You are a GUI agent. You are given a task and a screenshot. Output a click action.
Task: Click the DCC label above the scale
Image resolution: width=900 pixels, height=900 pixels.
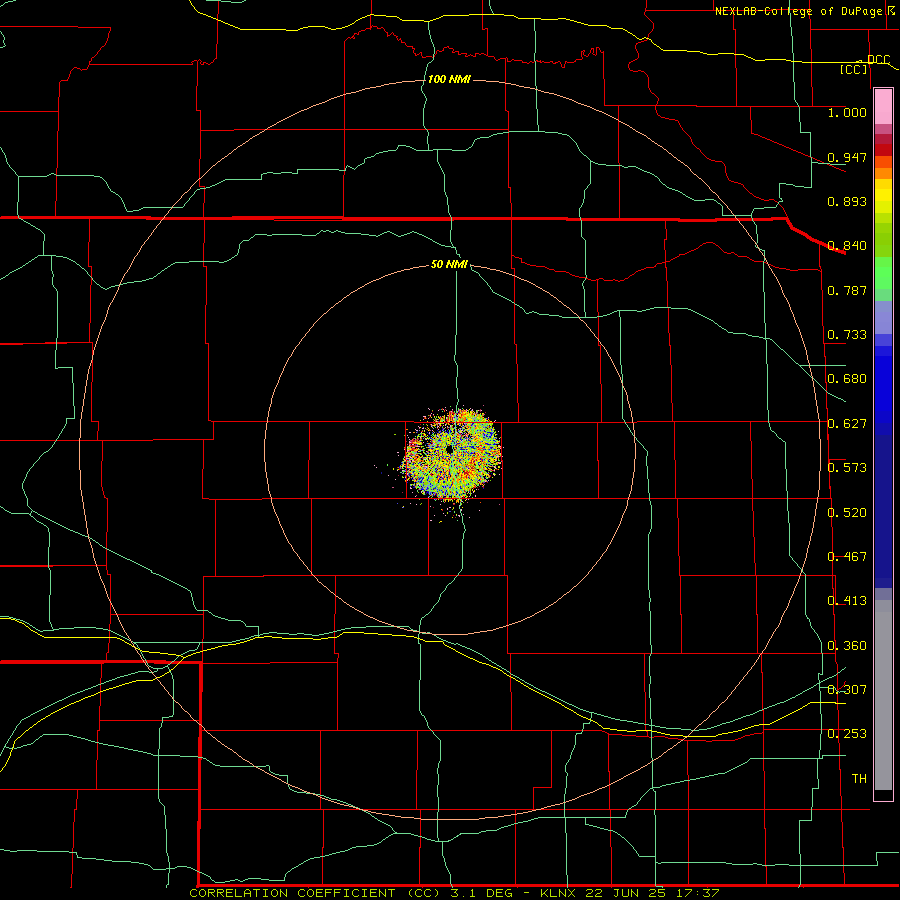tap(878, 59)
